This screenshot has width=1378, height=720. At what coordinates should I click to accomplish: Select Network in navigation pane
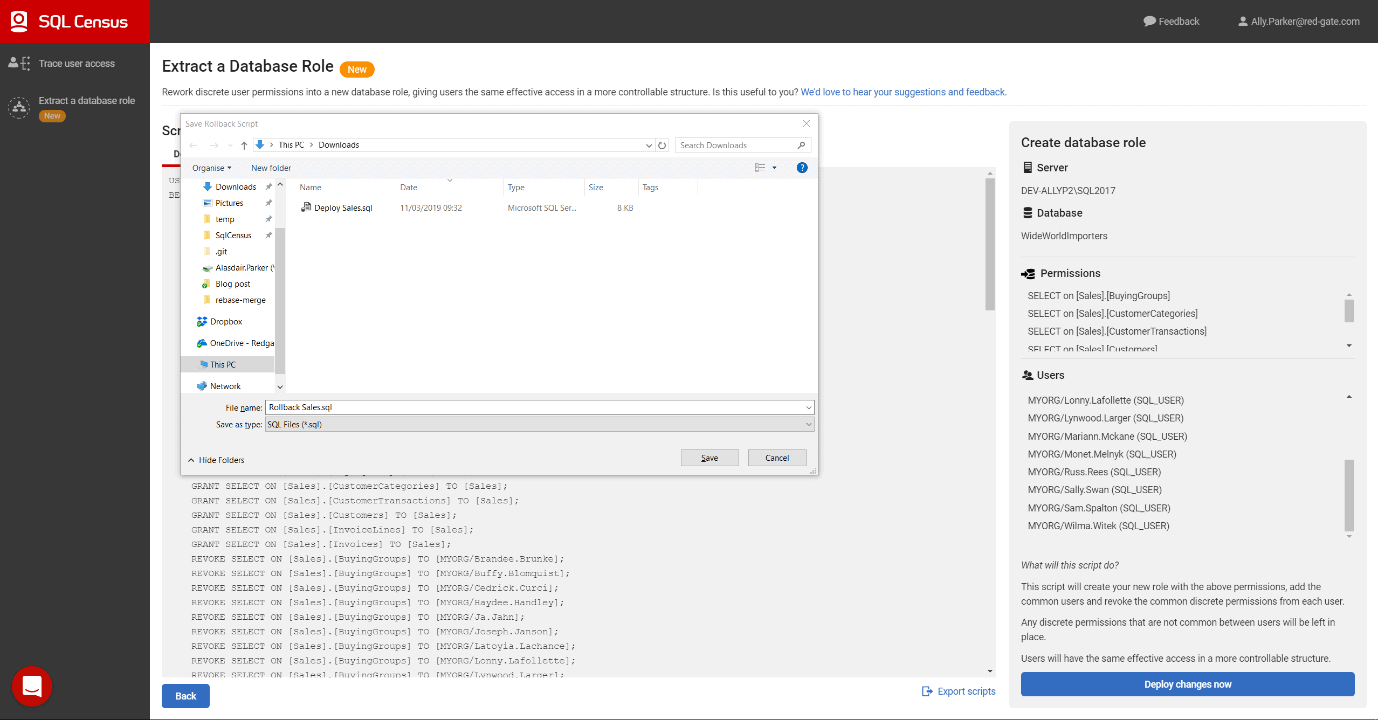coord(225,386)
